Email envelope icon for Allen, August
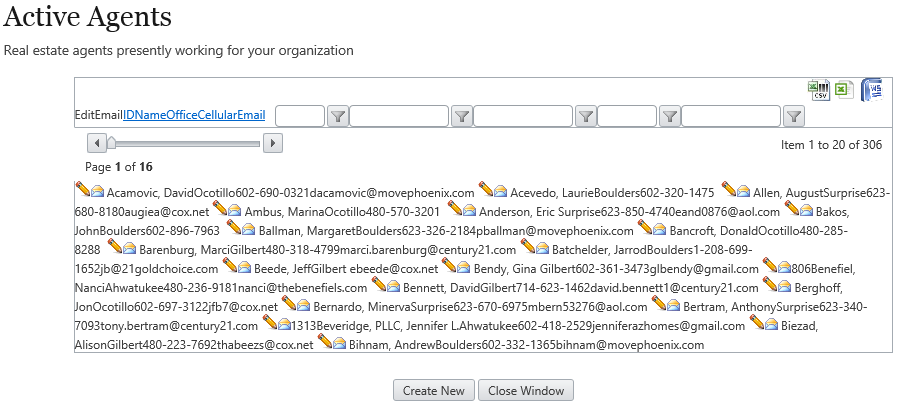The image size is (897, 410). 744,192
